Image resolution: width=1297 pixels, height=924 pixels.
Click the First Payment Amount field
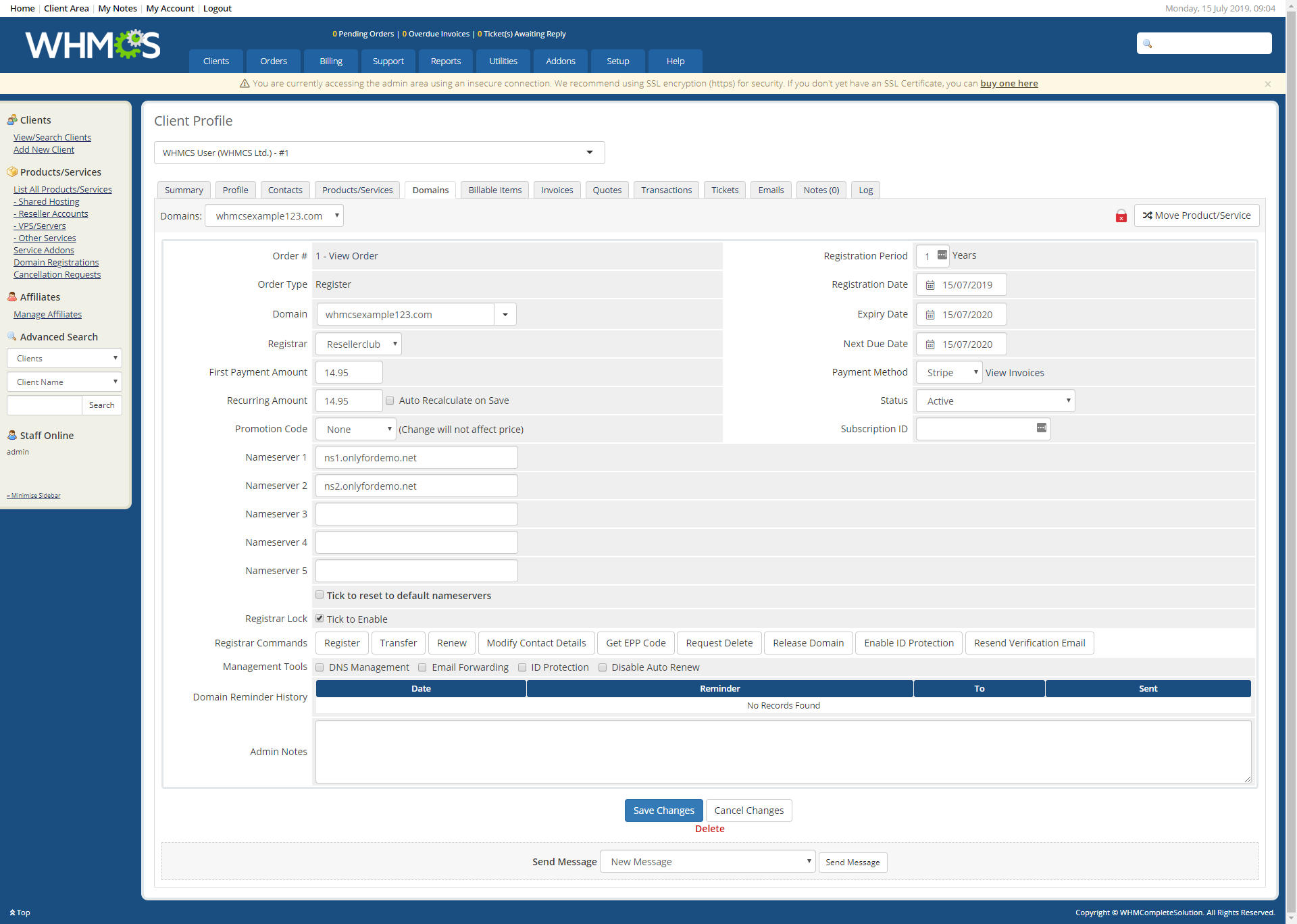[349, 373]
